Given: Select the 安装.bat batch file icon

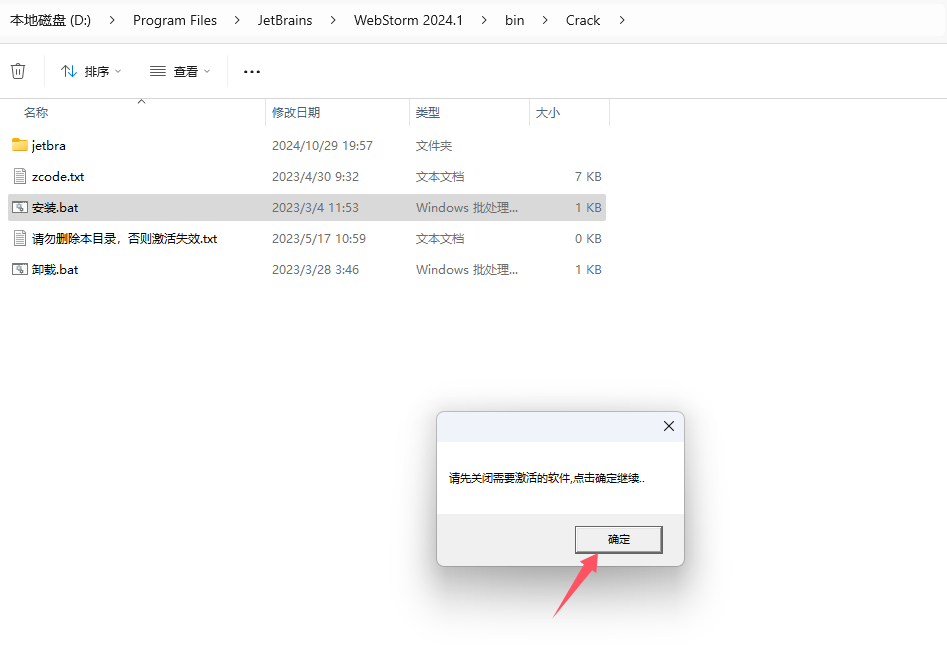Looking at the screenshot, I should pyautogui.click(x=20, y=207).
